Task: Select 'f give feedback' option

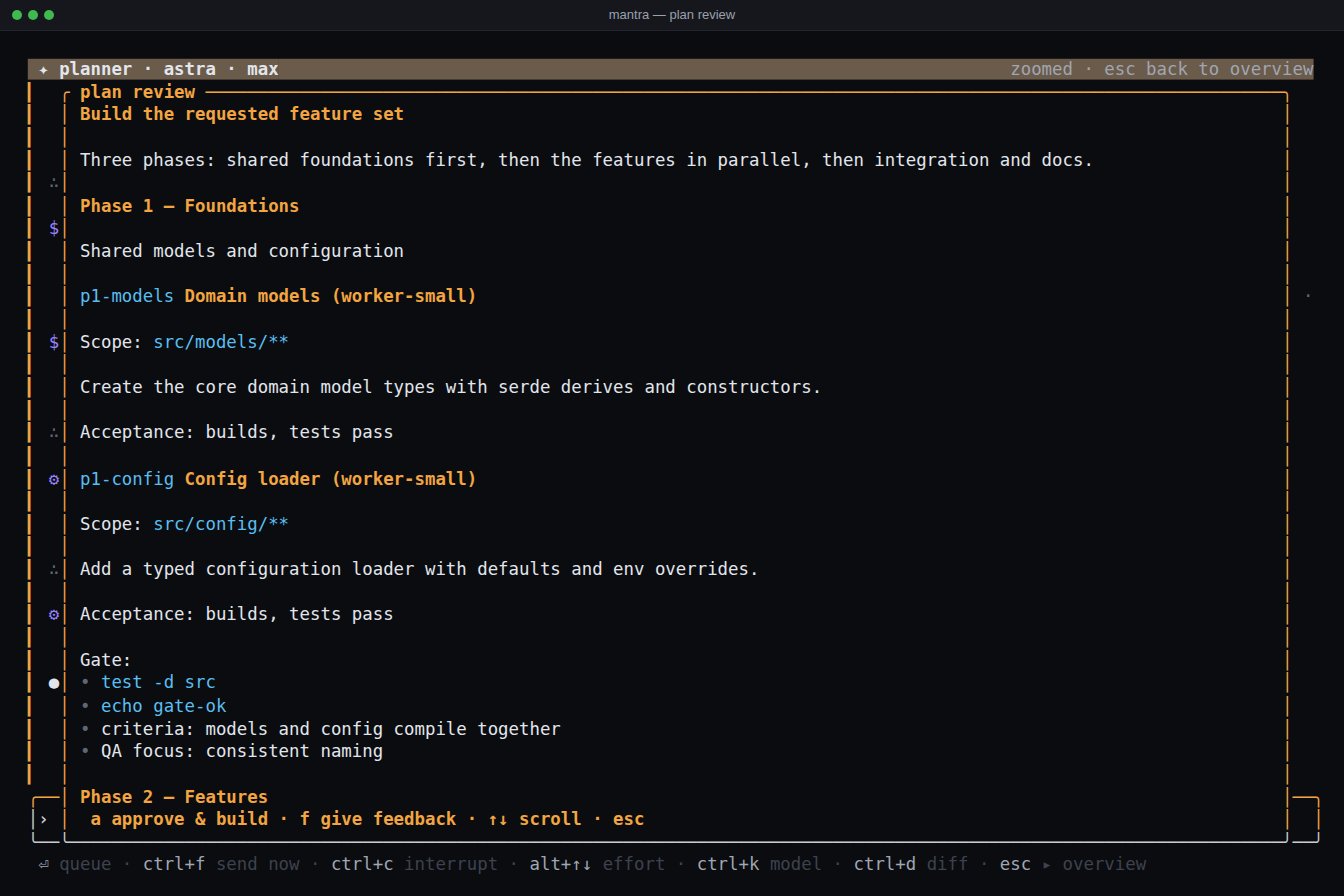Action: point(378,819)
